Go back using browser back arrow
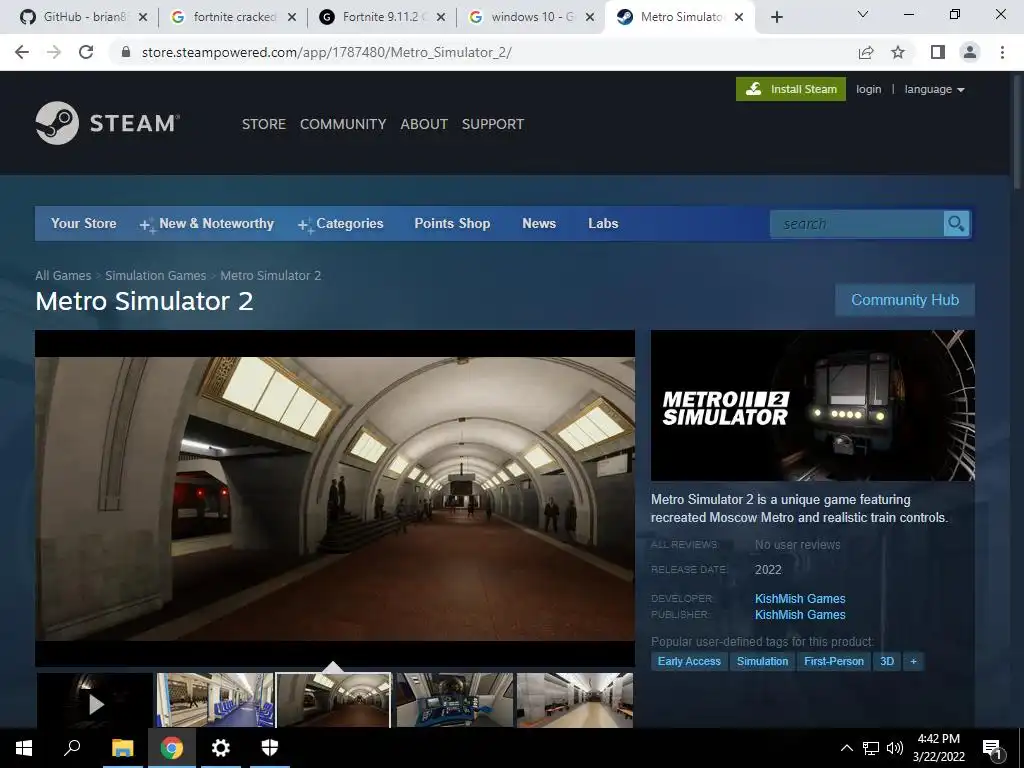 pyautogui.click(x=22, y=52)
